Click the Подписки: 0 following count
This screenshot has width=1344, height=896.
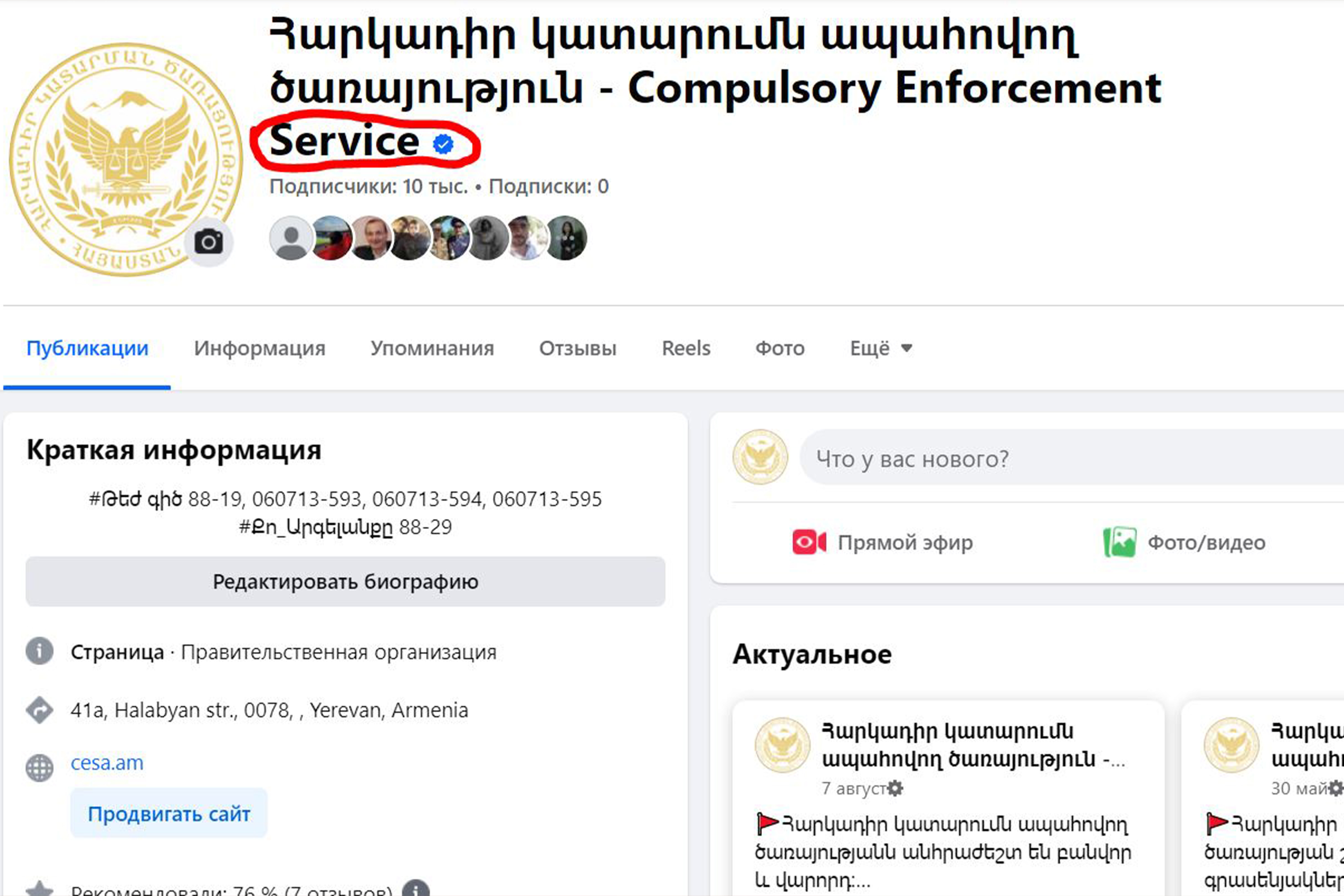click(x=549, y=186)
